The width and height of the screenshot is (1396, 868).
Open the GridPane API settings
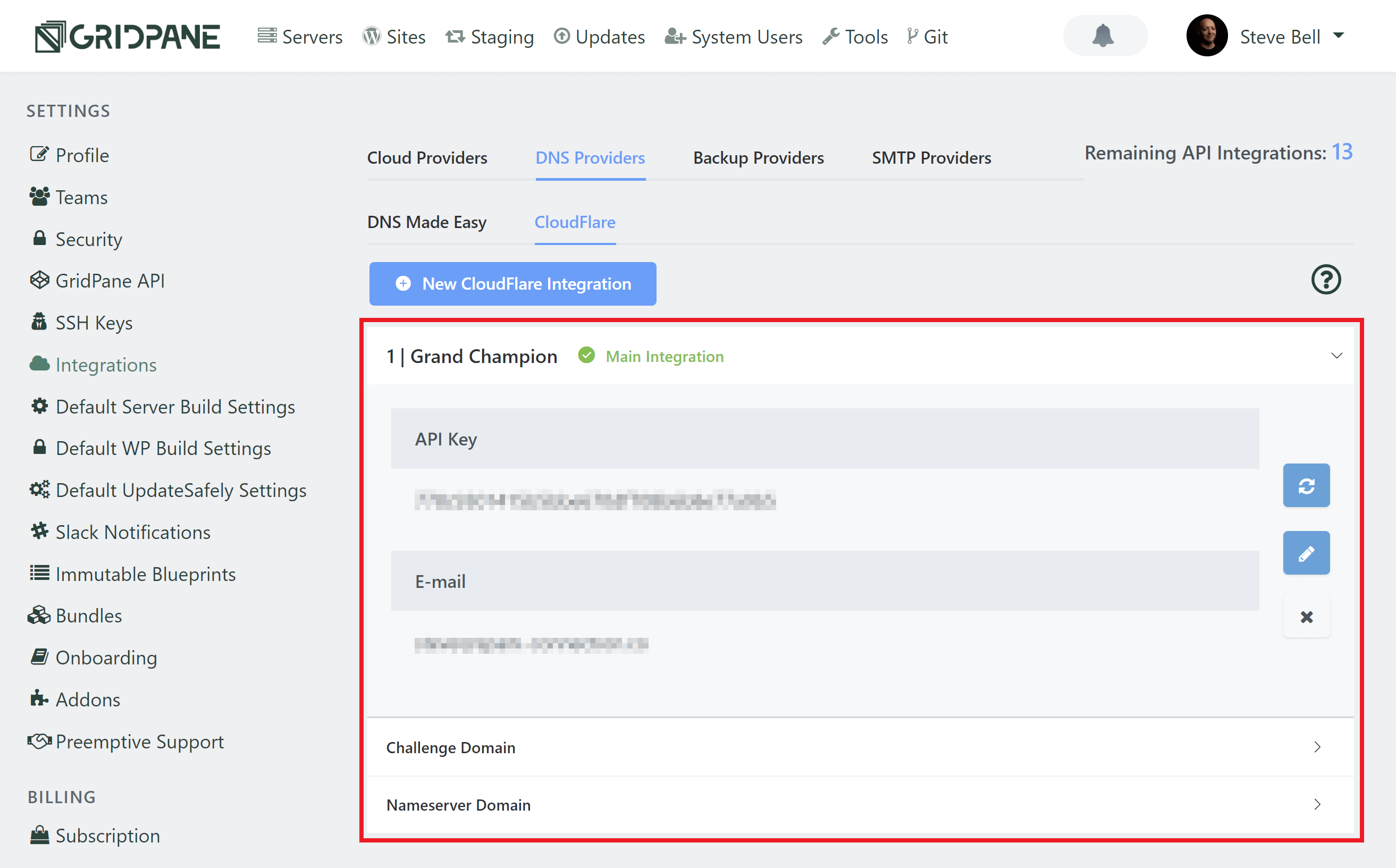tap(97, 281)
